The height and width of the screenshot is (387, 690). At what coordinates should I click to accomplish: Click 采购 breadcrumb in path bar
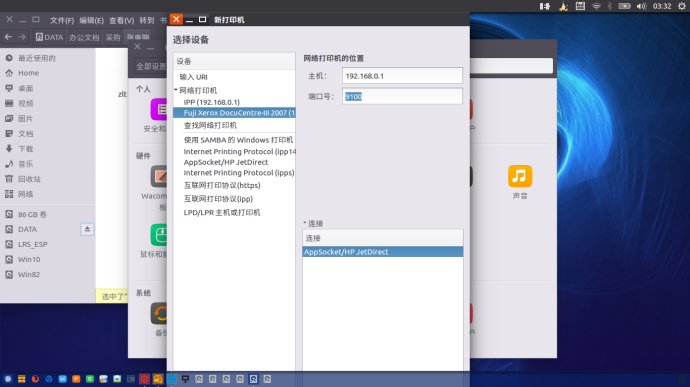[x=113, y=37]
